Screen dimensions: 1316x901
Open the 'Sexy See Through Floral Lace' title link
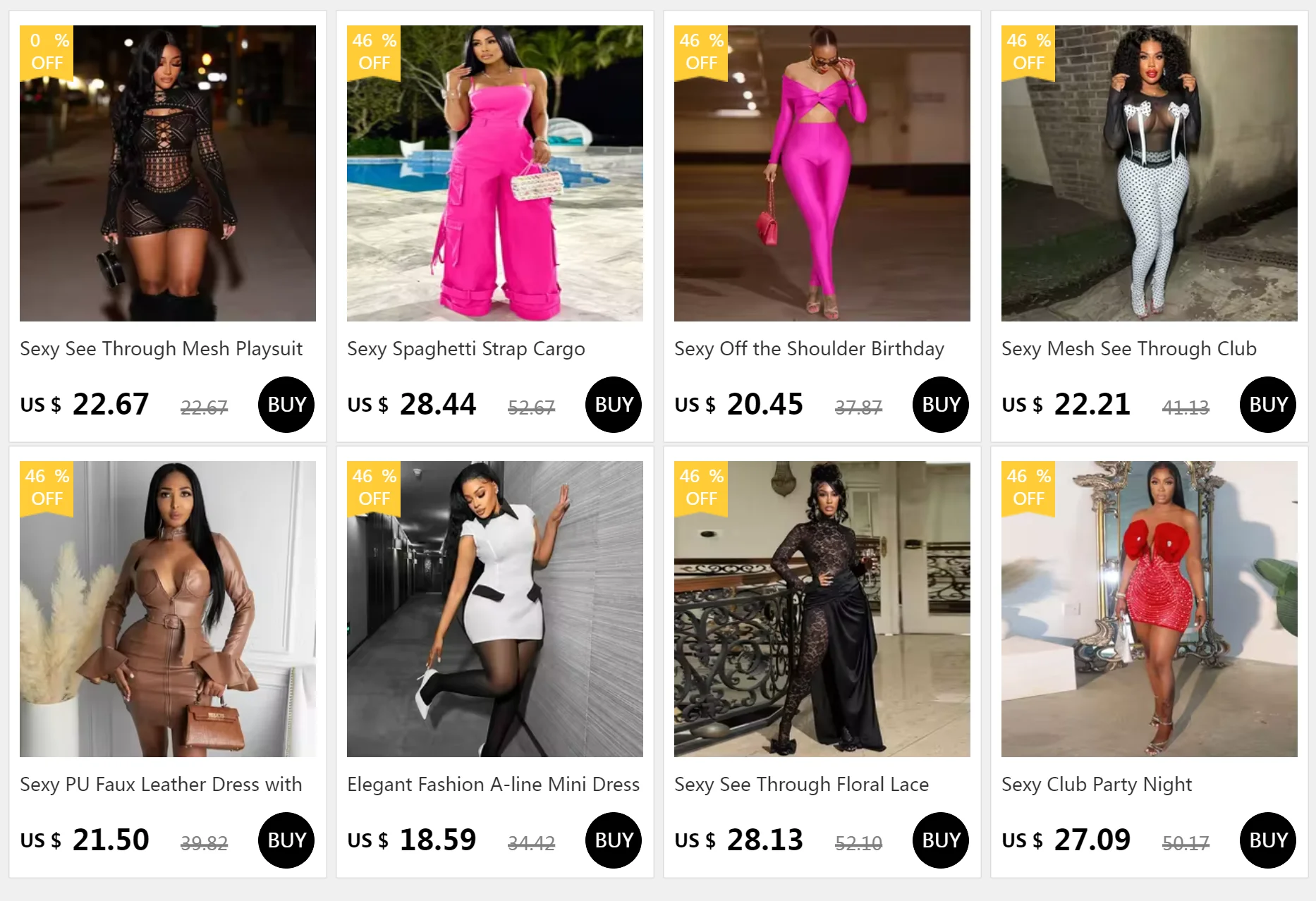pyautogui.click(x=802, y=785)
